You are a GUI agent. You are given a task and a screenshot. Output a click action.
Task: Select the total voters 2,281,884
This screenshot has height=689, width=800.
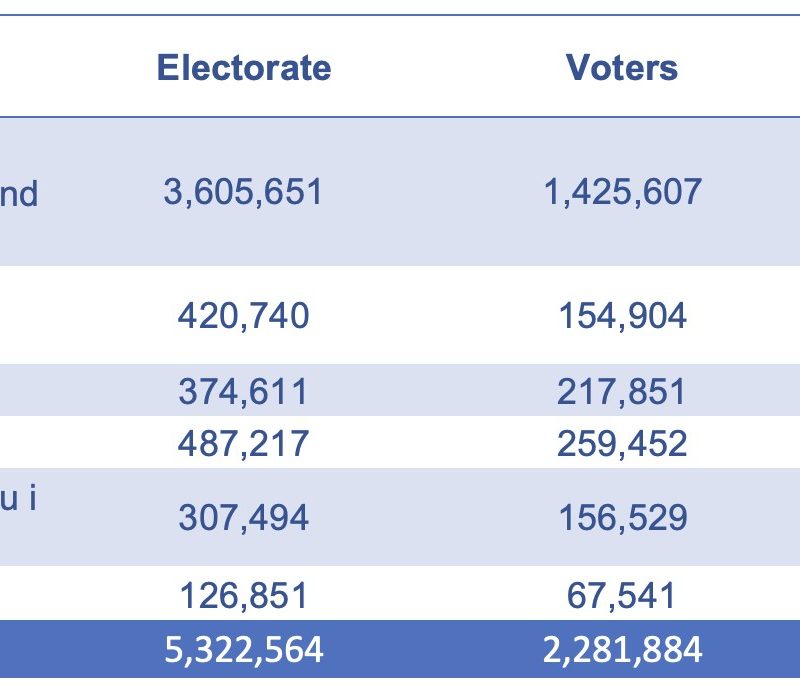coord(622,650)
